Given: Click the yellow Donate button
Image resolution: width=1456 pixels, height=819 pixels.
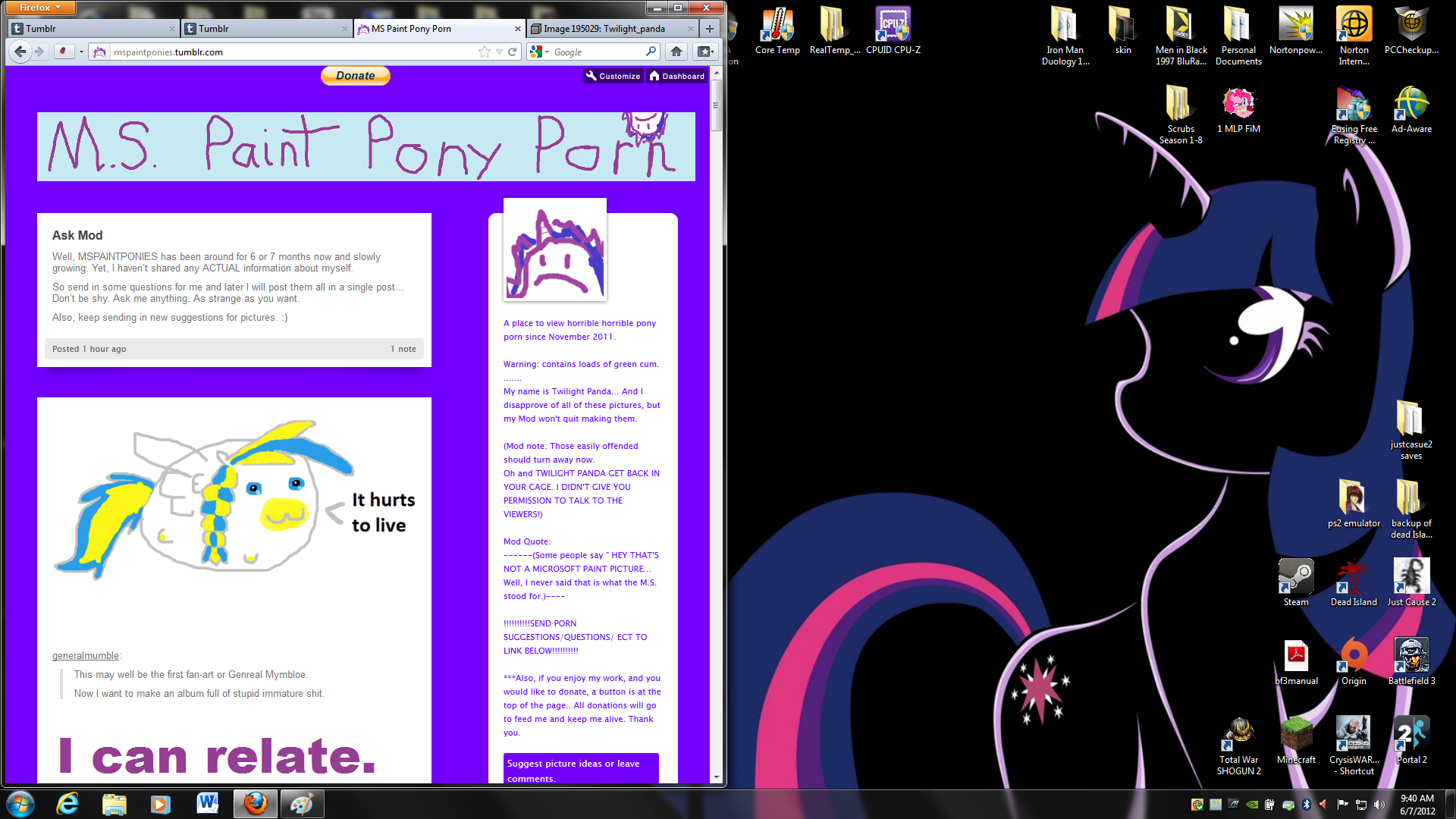Looking at the screenshot, I should pos(355,76).
